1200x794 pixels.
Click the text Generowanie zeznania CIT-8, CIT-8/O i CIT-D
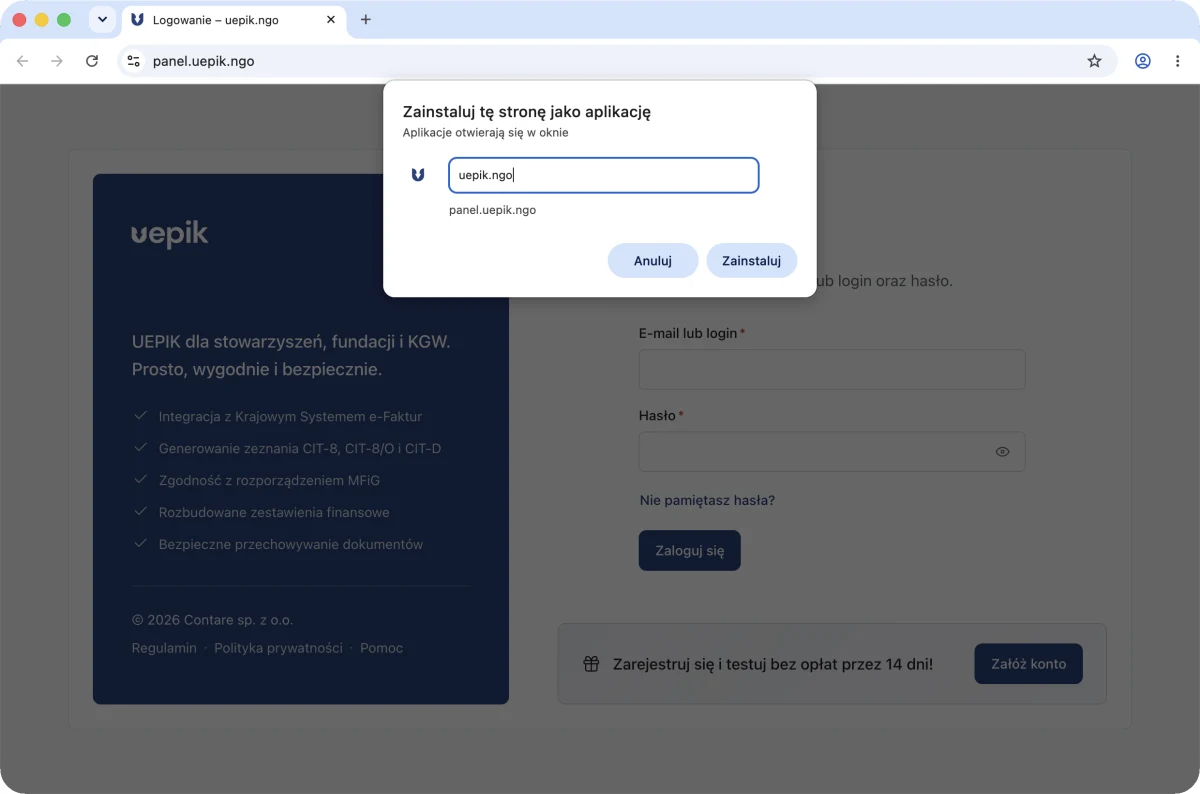300,449
